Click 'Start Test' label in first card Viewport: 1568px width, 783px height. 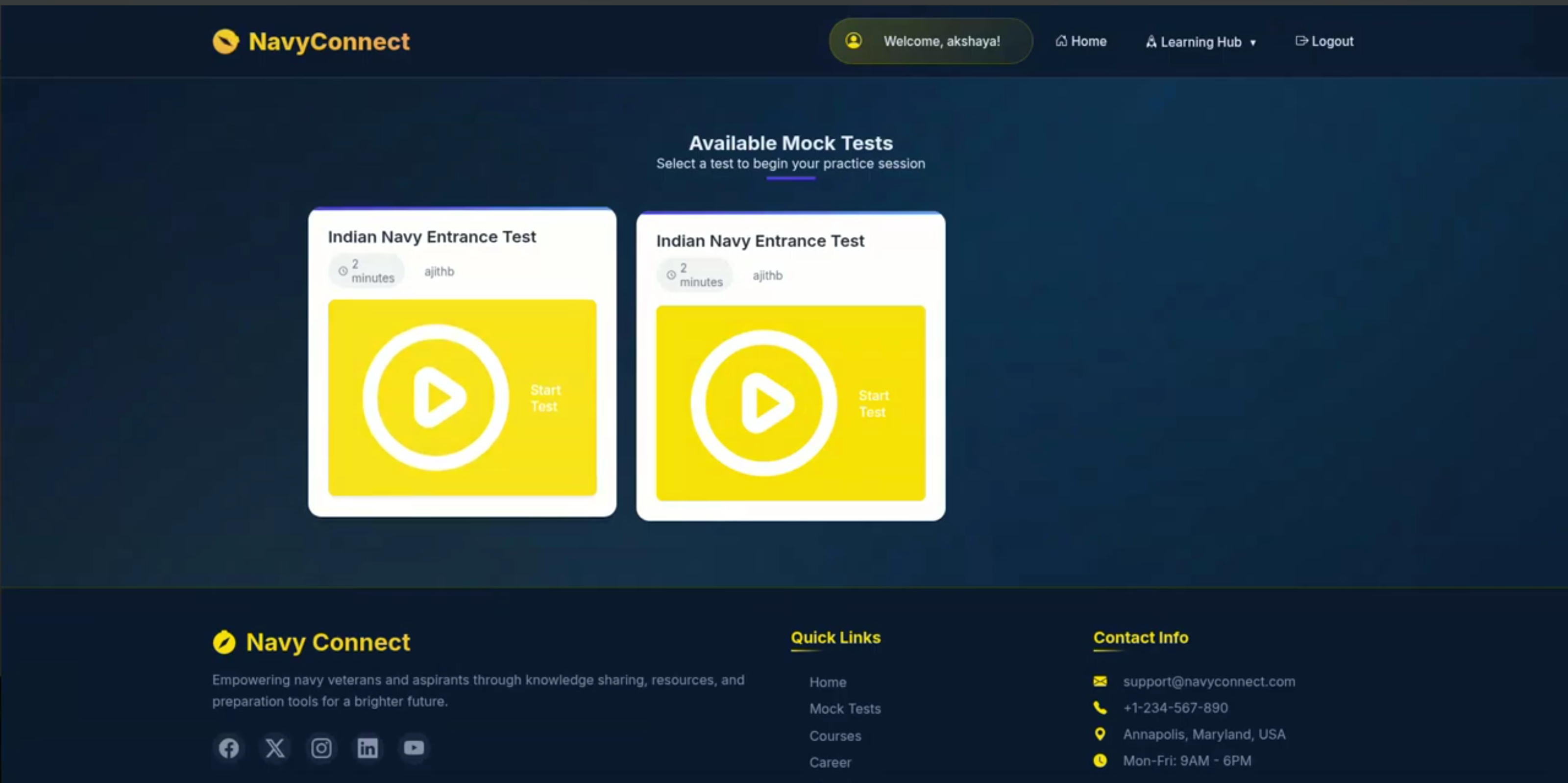pyautogui.click(x=545, y=398)
